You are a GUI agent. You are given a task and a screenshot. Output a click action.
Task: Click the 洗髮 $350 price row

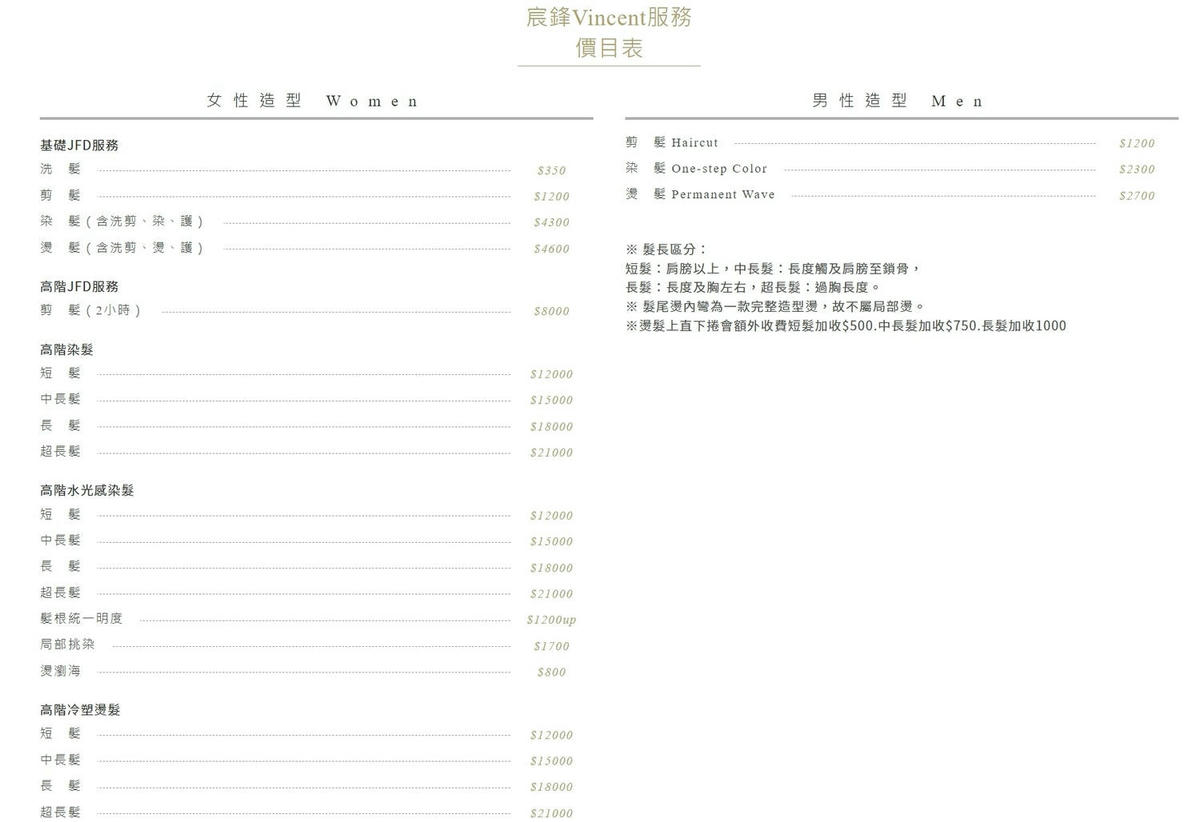pyautogui.click(x=305, y=170)
